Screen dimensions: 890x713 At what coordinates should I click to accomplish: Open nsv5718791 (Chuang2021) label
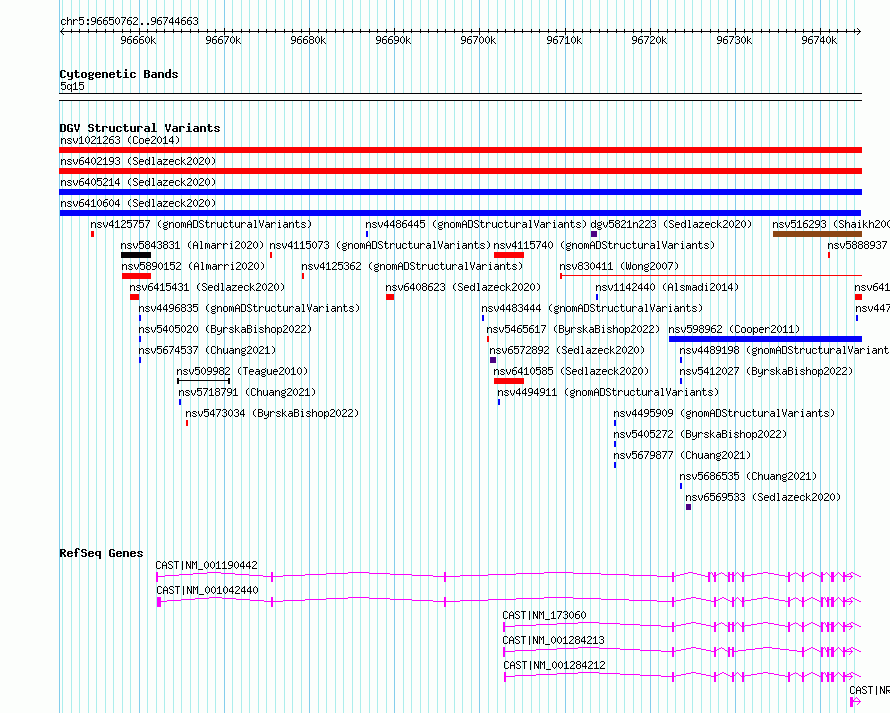click(x=247, y=392)
